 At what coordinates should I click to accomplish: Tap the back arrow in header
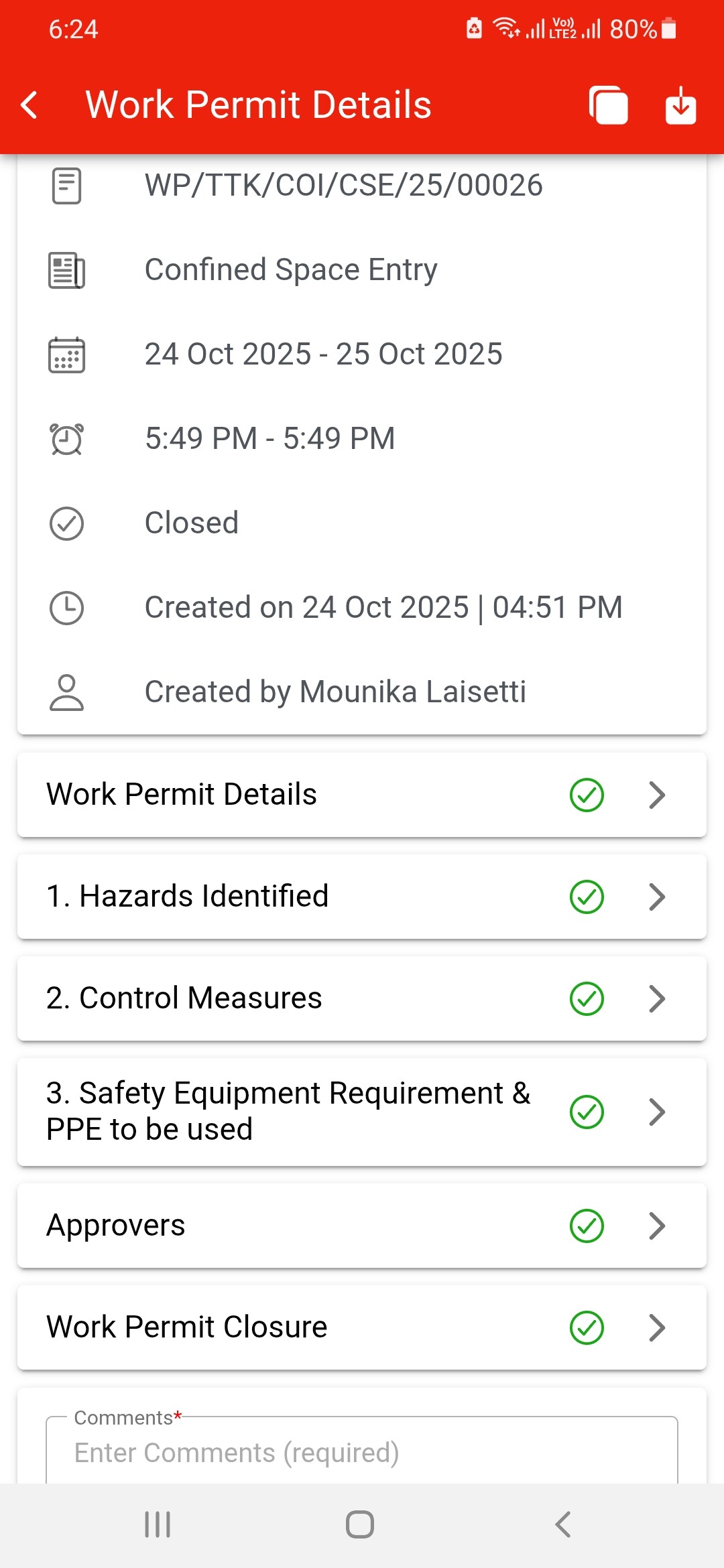pyautogui.click(x=29, y=105)
